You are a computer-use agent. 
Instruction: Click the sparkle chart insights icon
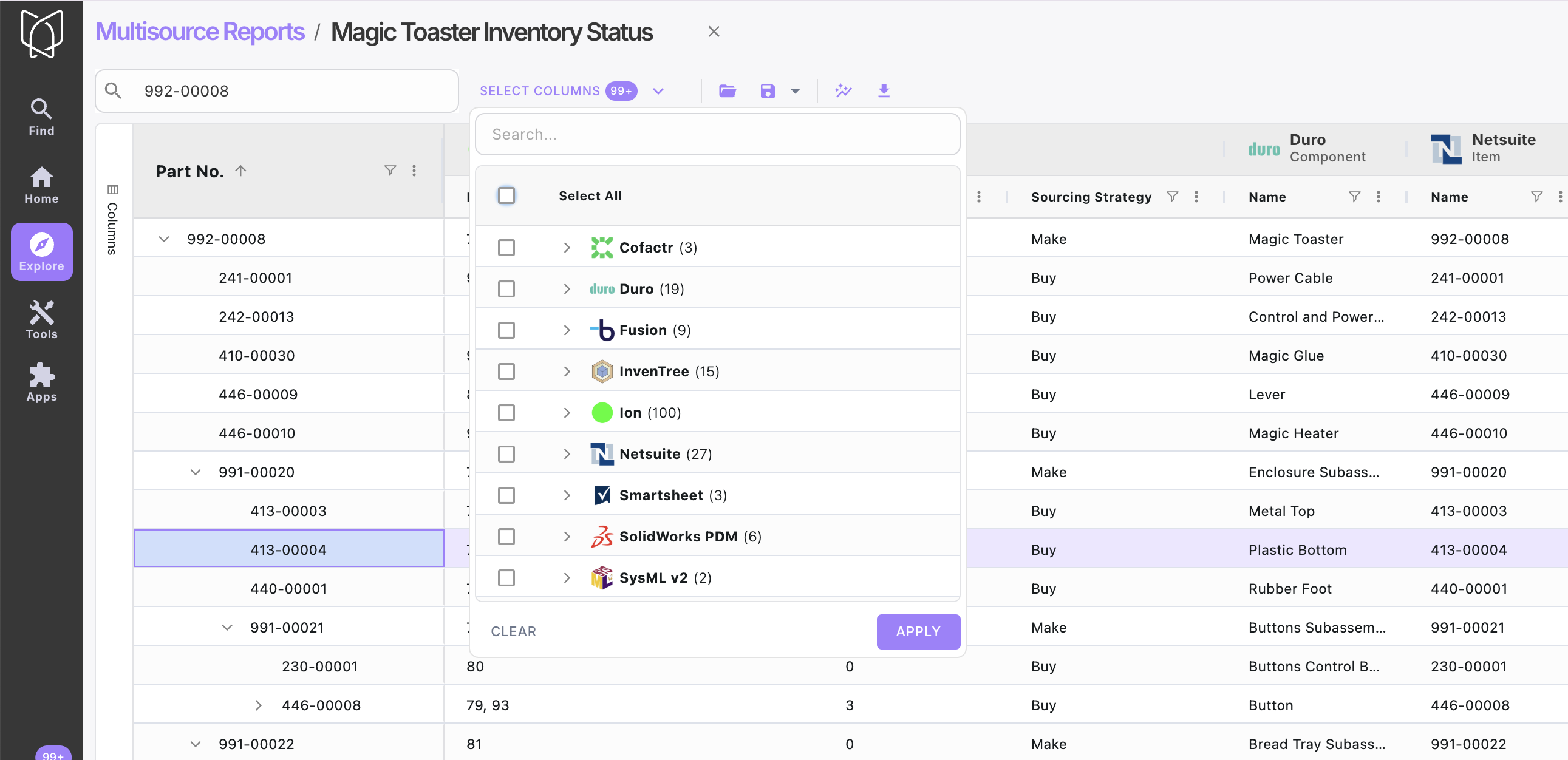[x=843, y=91]
